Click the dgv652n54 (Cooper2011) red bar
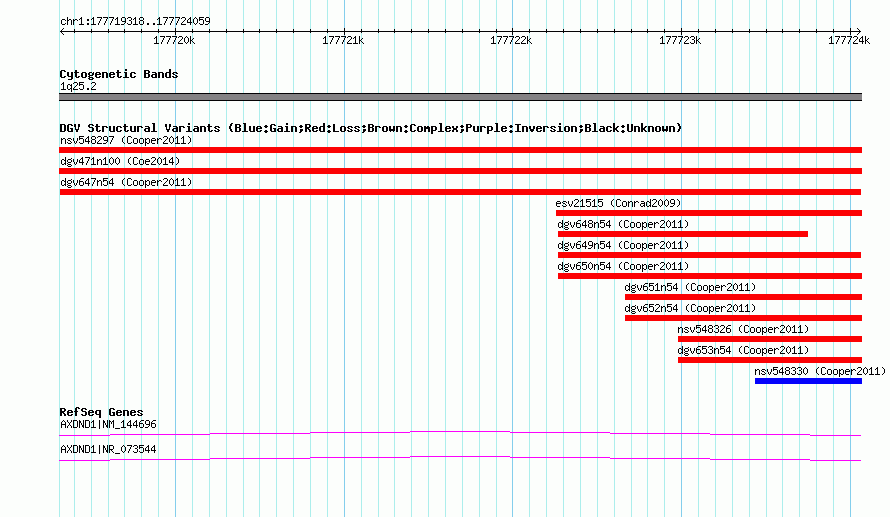890x517 pixels. pos(744,318)
